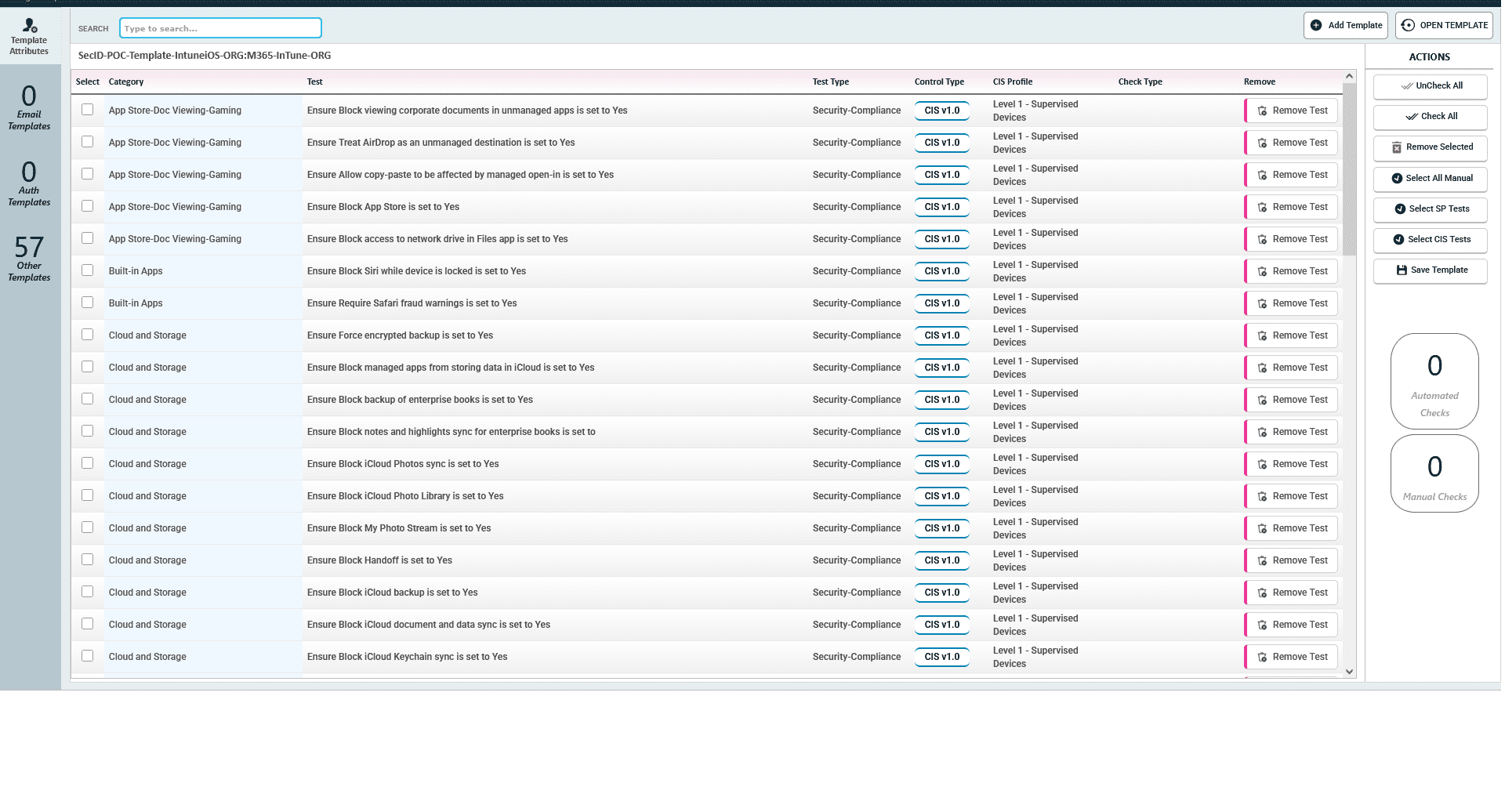This screenshot has height=812, width=1505.
Task: Click the plus icon on Add Template
Action: [1316, 25]
